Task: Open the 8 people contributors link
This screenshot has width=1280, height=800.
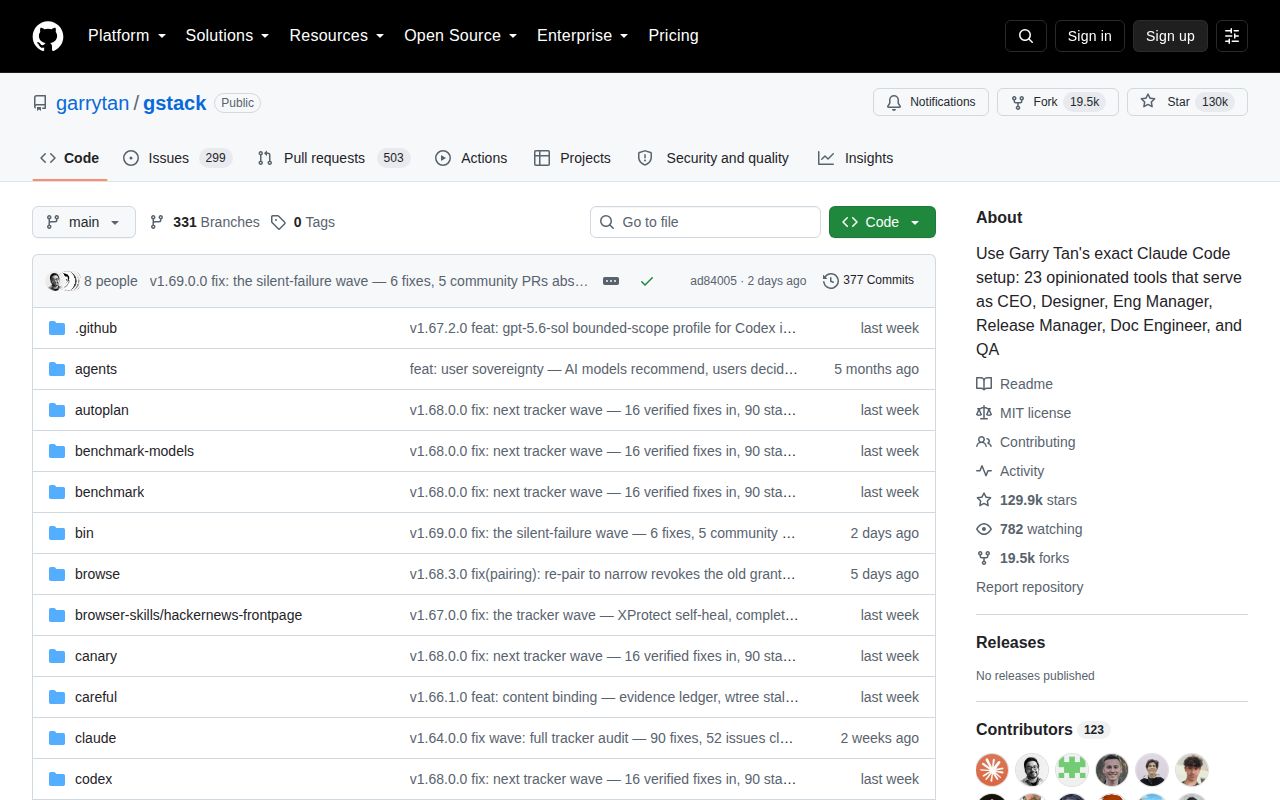Action: pos(111,281)
